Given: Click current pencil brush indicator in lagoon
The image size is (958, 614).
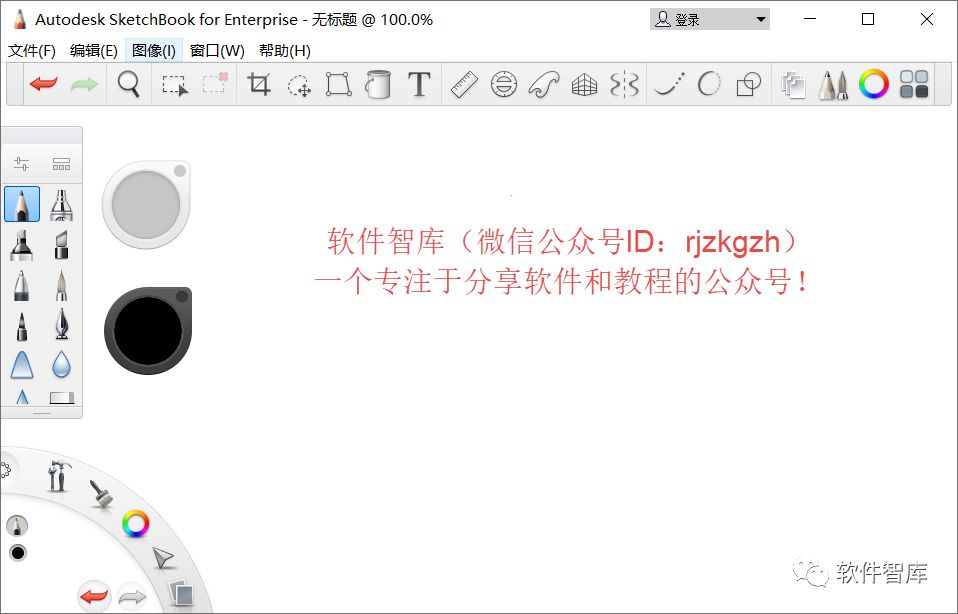Looking at the screenshot, I should point(17,525).
